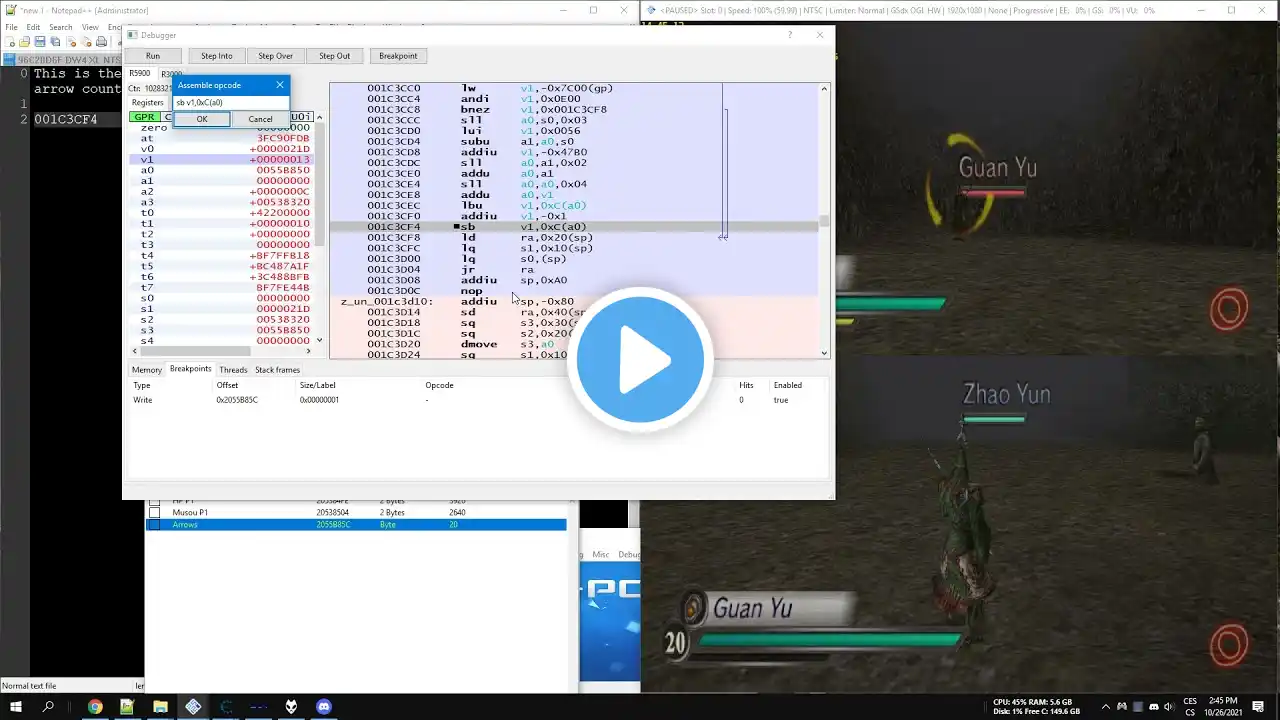1280x720 pixels.
Task: Click the PCSX2 Misc menu
Action: (601, 554)
